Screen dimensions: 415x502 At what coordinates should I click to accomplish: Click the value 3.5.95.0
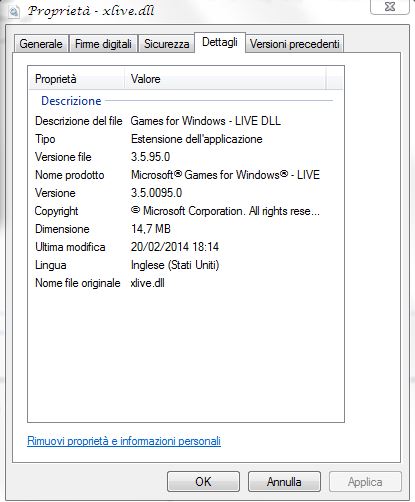pyautogui.click(x=150, y=157)
